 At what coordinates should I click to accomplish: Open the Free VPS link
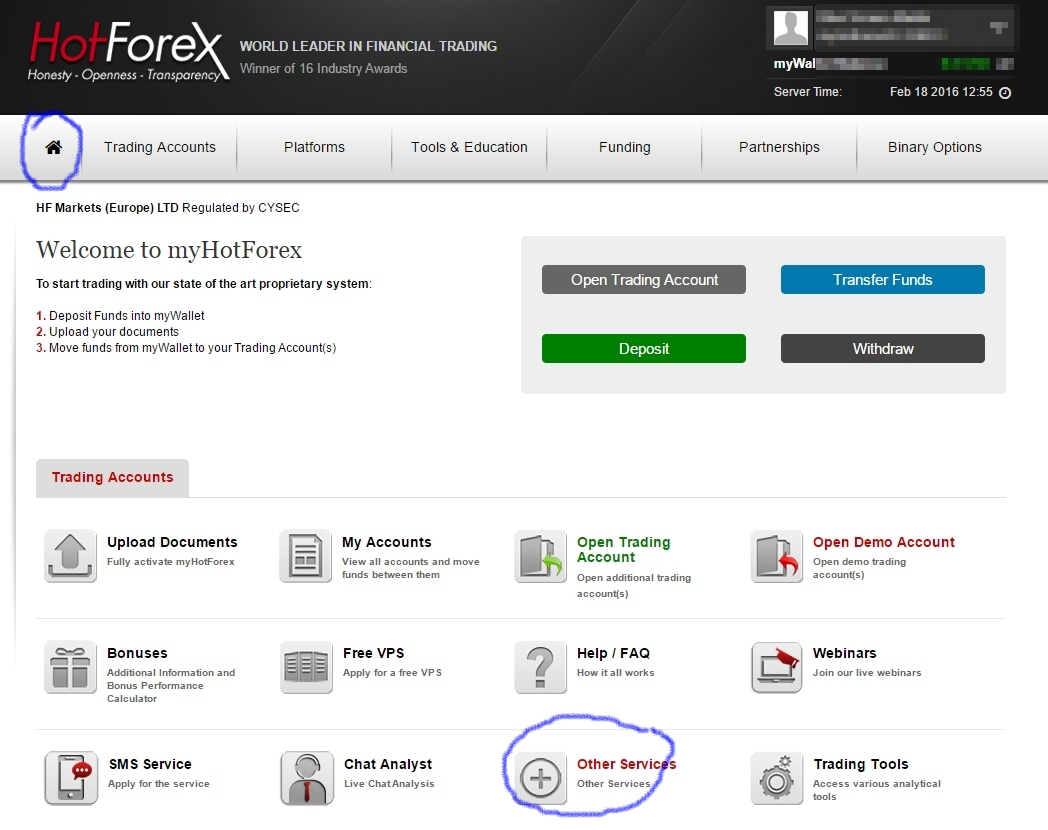click(374, 653)
